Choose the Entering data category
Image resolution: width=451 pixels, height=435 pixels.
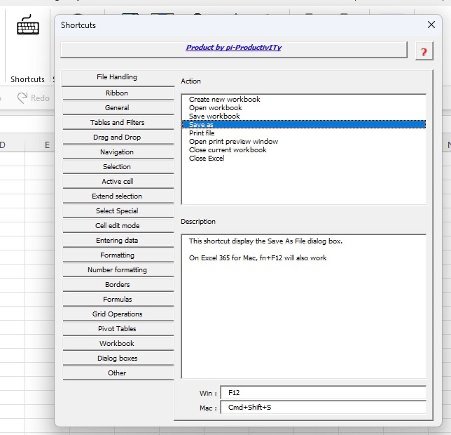click(x=118, y=240)
